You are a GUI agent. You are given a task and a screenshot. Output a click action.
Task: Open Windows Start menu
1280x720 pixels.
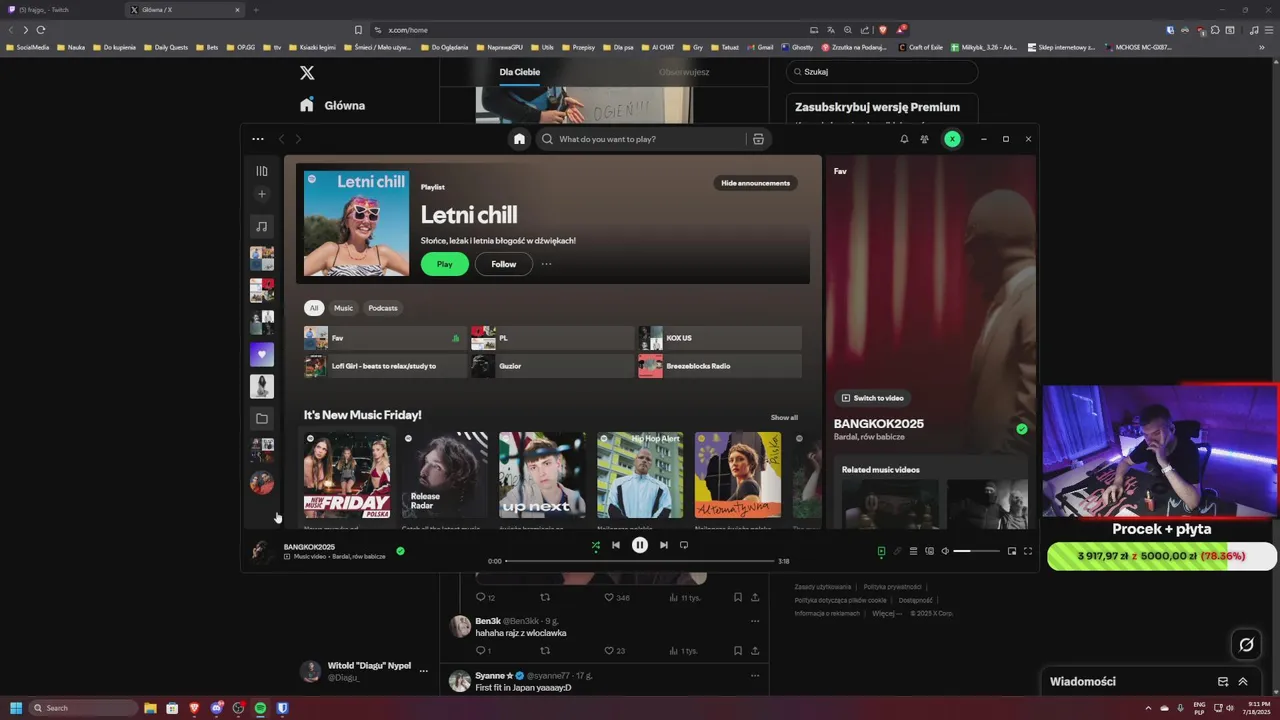pyautogui.click(x=16, y=708)
